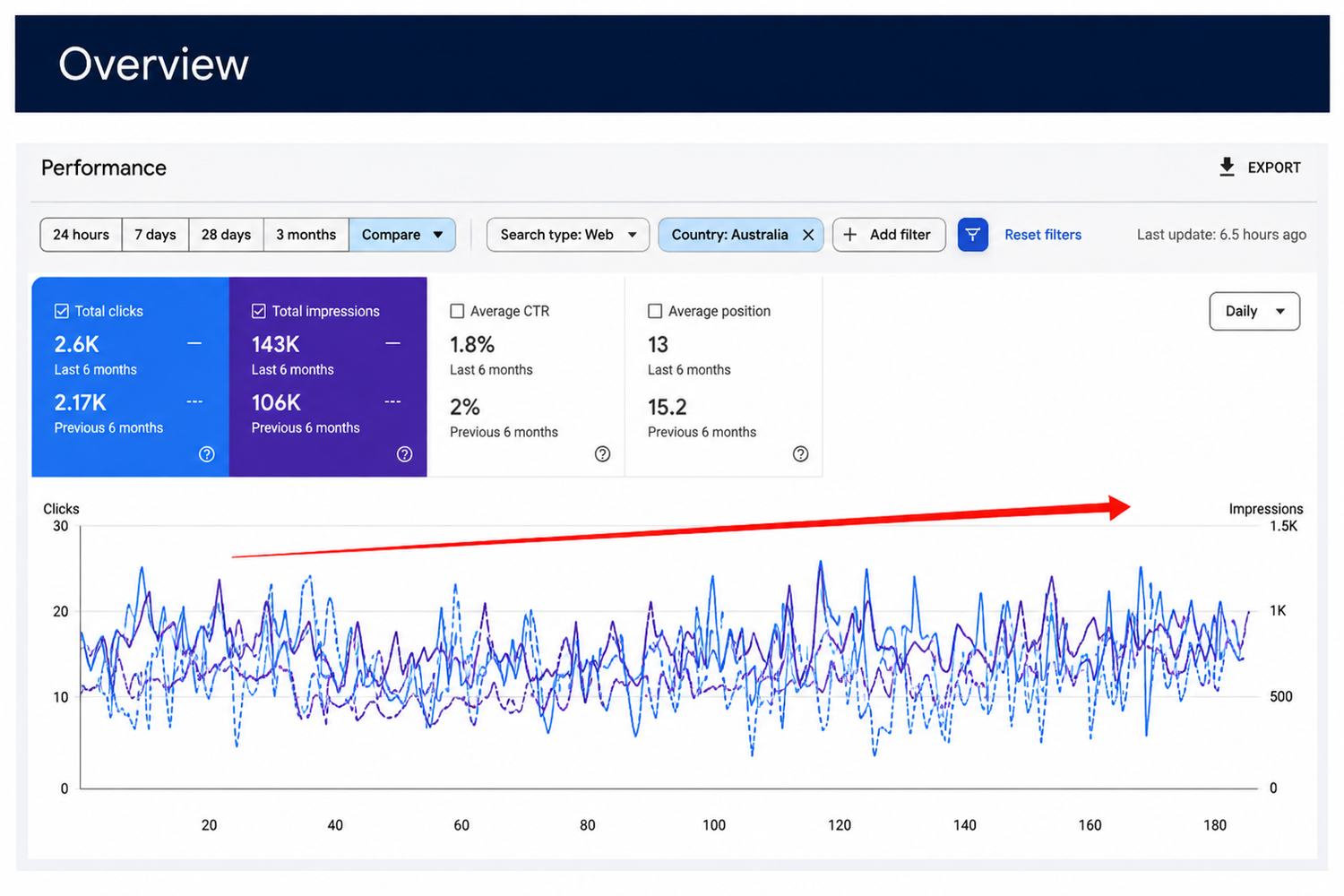Image resolution: width=1344 pixels, height=896 pixels.
Task: Click the plus icon in Add filter
Action: (850, 235)
